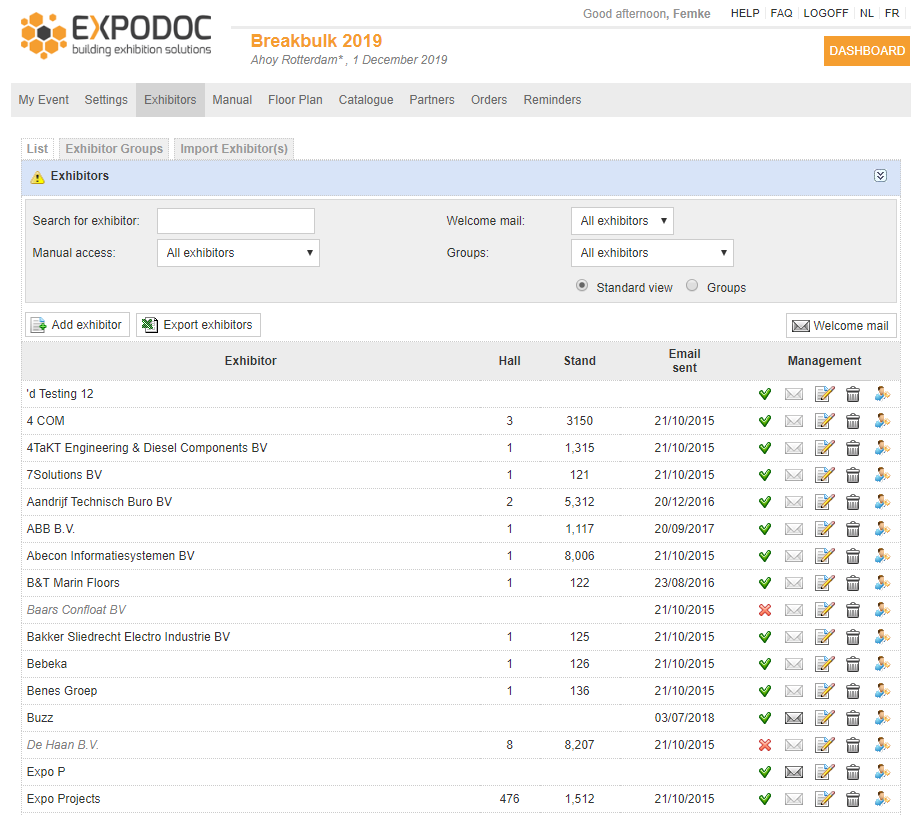
Task: Edit the 'd Testing 12 exhibitor
Action: pyautogui.click(x=824, y=394)
